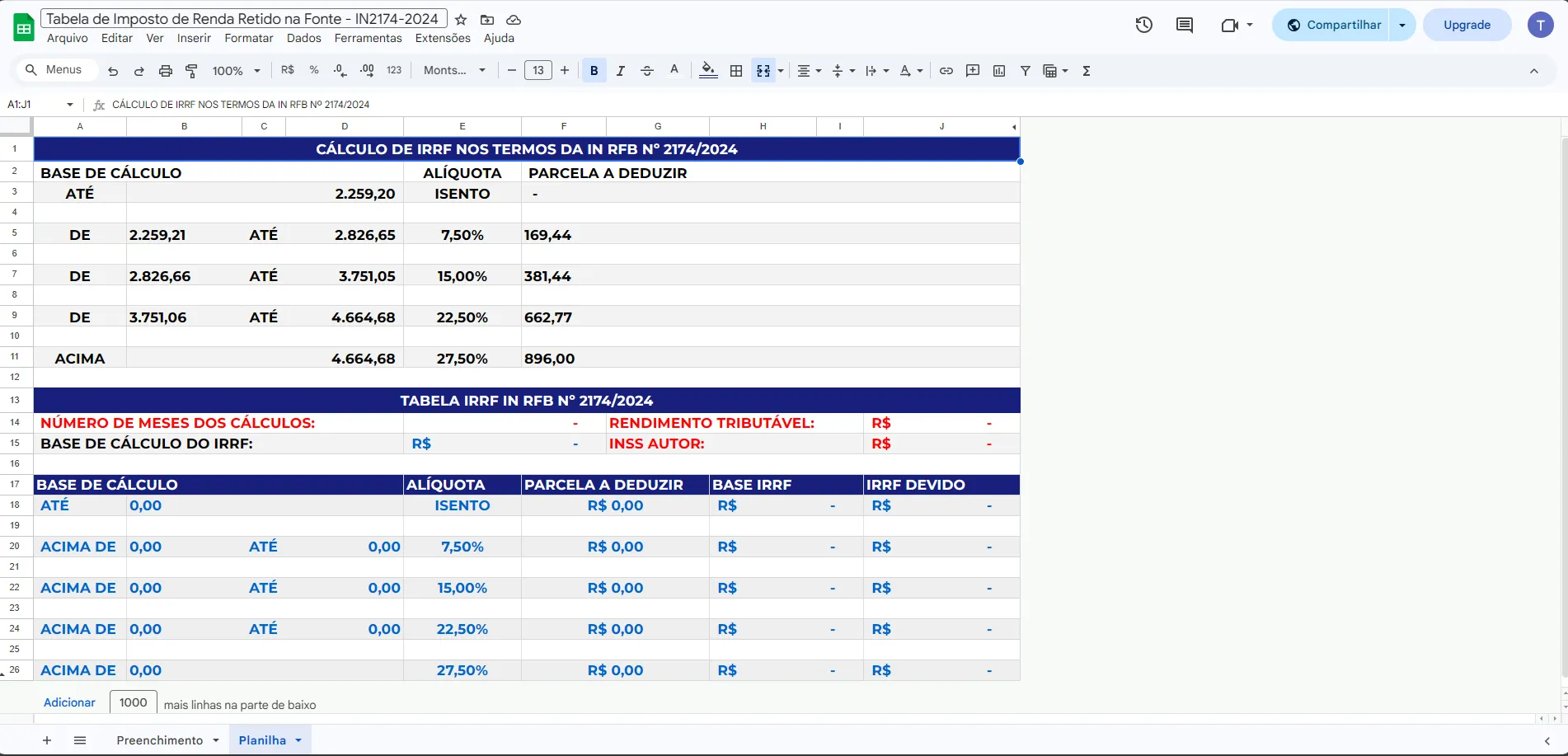Open merge cells options arrow
Viewport: 1568px width, 756px height.
[x=781, y=71]
